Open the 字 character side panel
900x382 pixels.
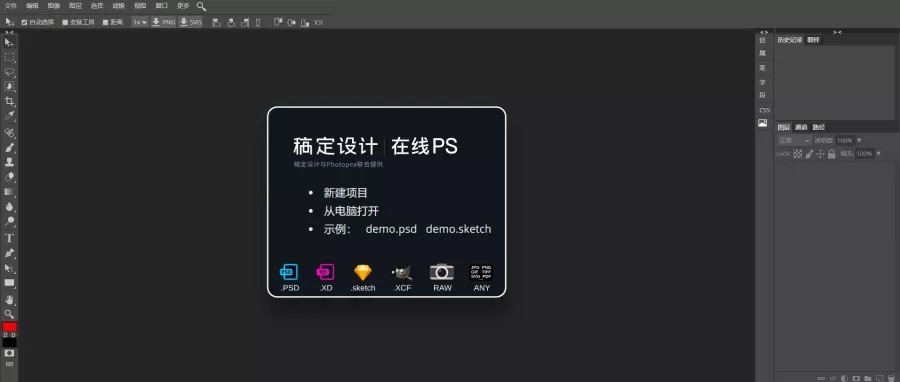(763, 82)
